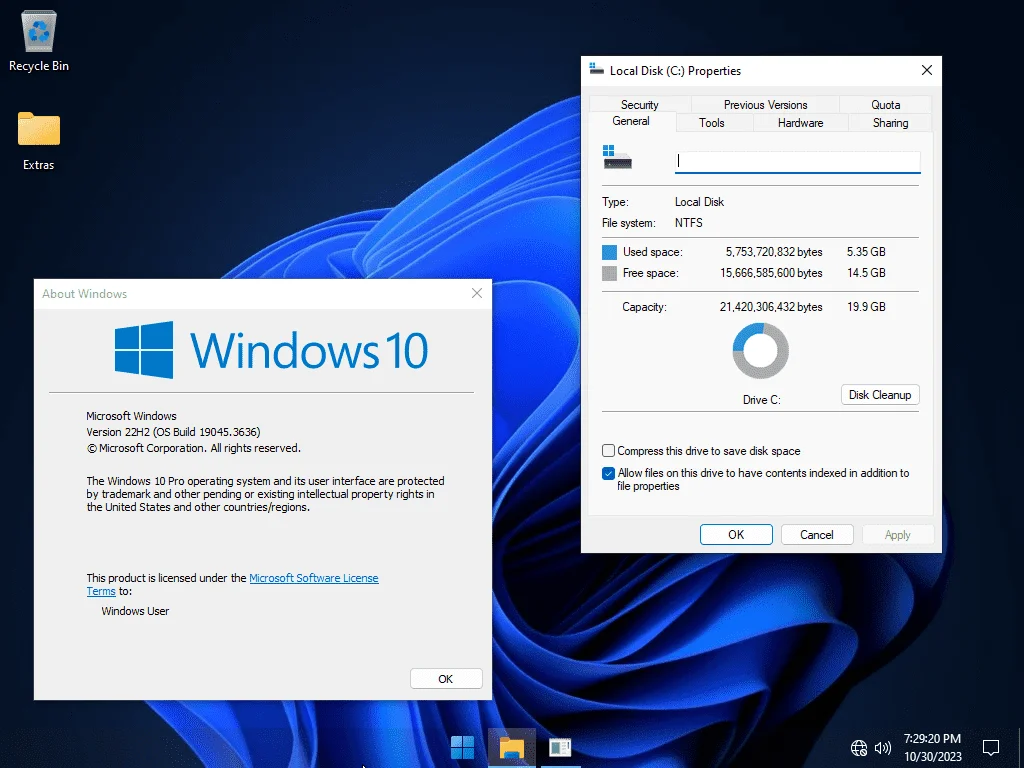Open the Quota tab
The height and width of the screenshot is (768, 1024).
pyautogui.click(x=886, y=104)
